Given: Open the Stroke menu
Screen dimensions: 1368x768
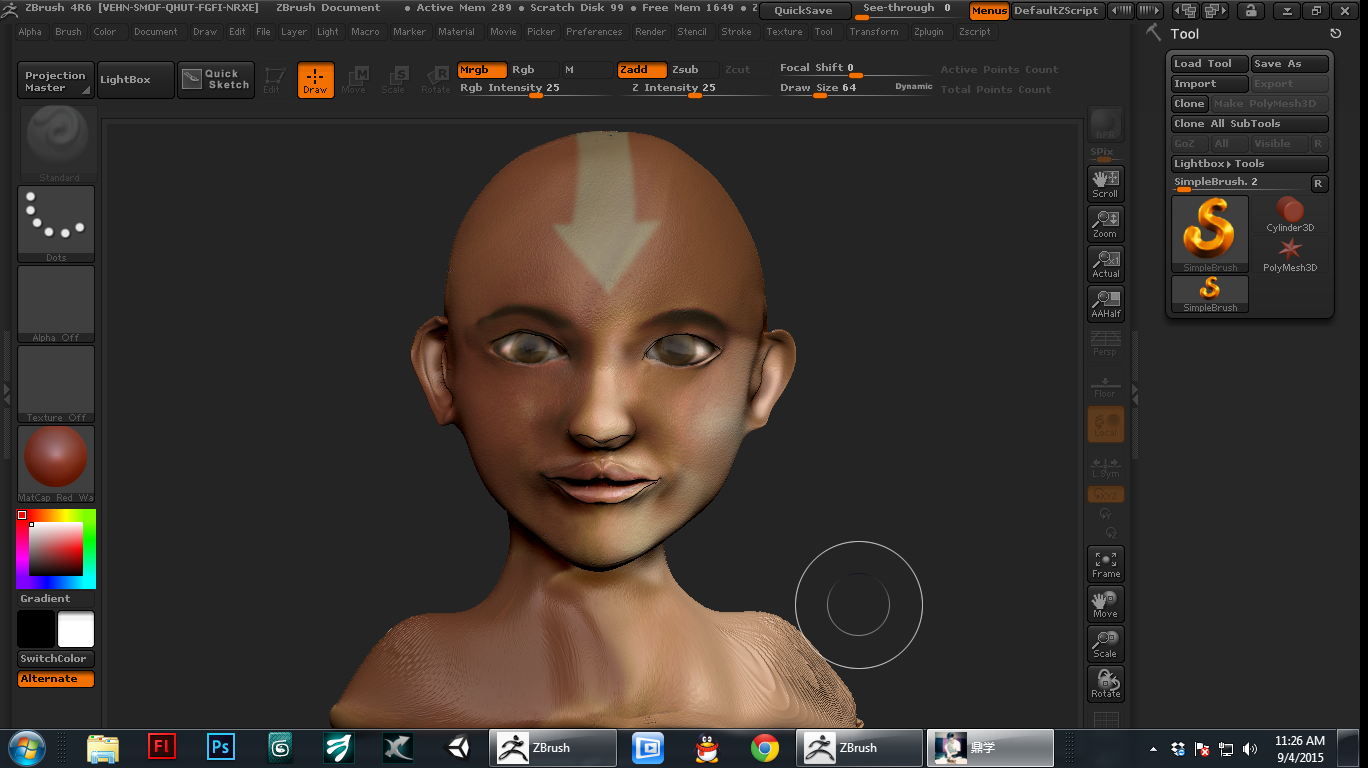Looking at the screenshot, I should pos(737,32).
